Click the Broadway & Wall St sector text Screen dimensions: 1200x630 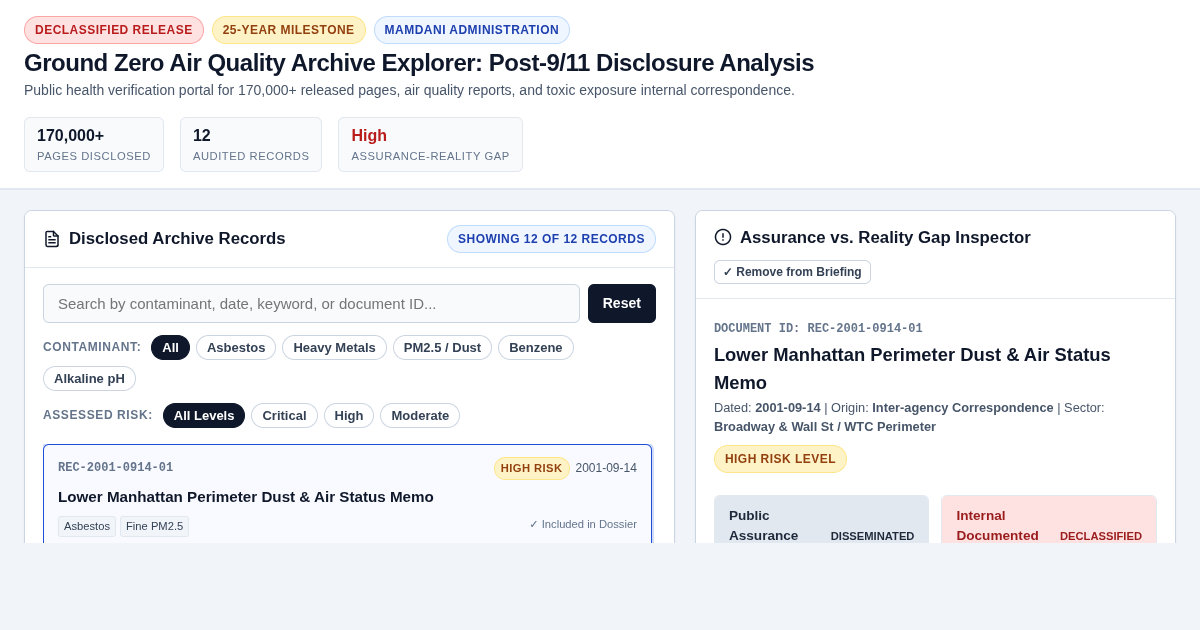click(825, 426)
